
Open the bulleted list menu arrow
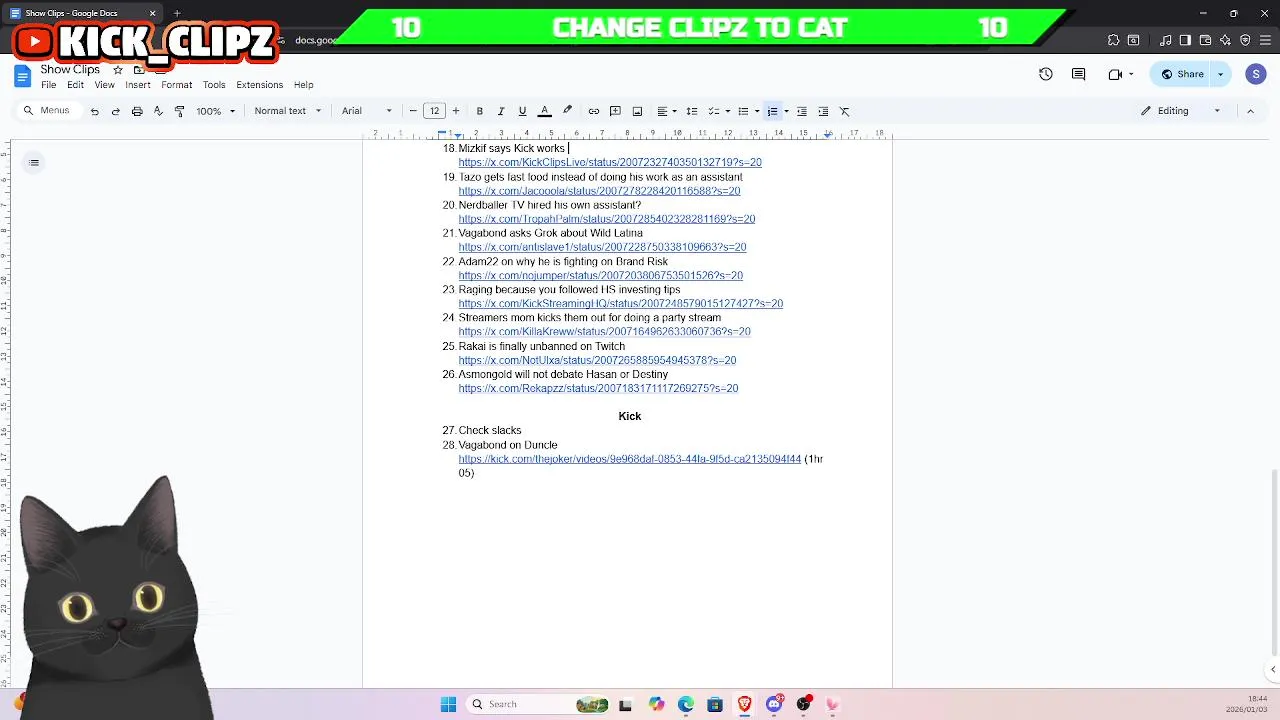[x=757, y=111]
